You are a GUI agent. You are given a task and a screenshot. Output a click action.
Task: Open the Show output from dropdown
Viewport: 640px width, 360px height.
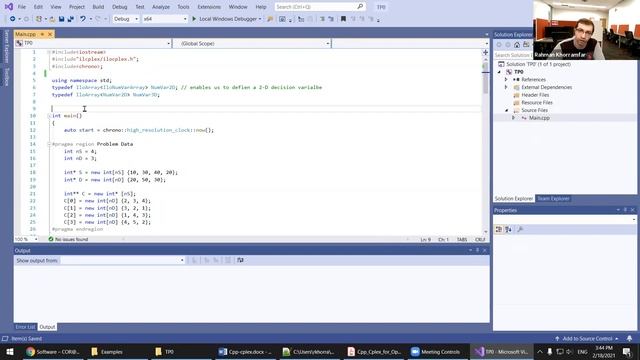click(x=122, y=260)
